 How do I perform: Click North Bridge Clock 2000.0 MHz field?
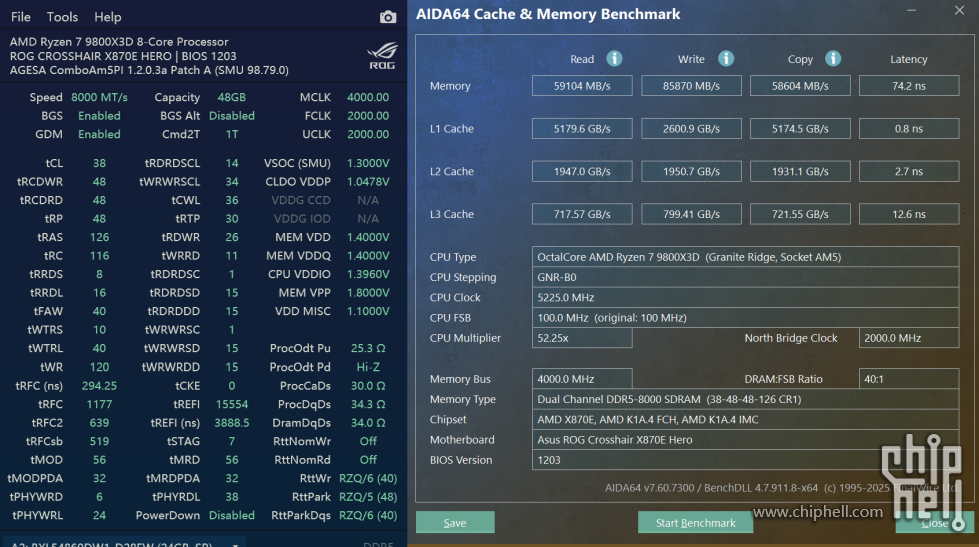(909, 338)
